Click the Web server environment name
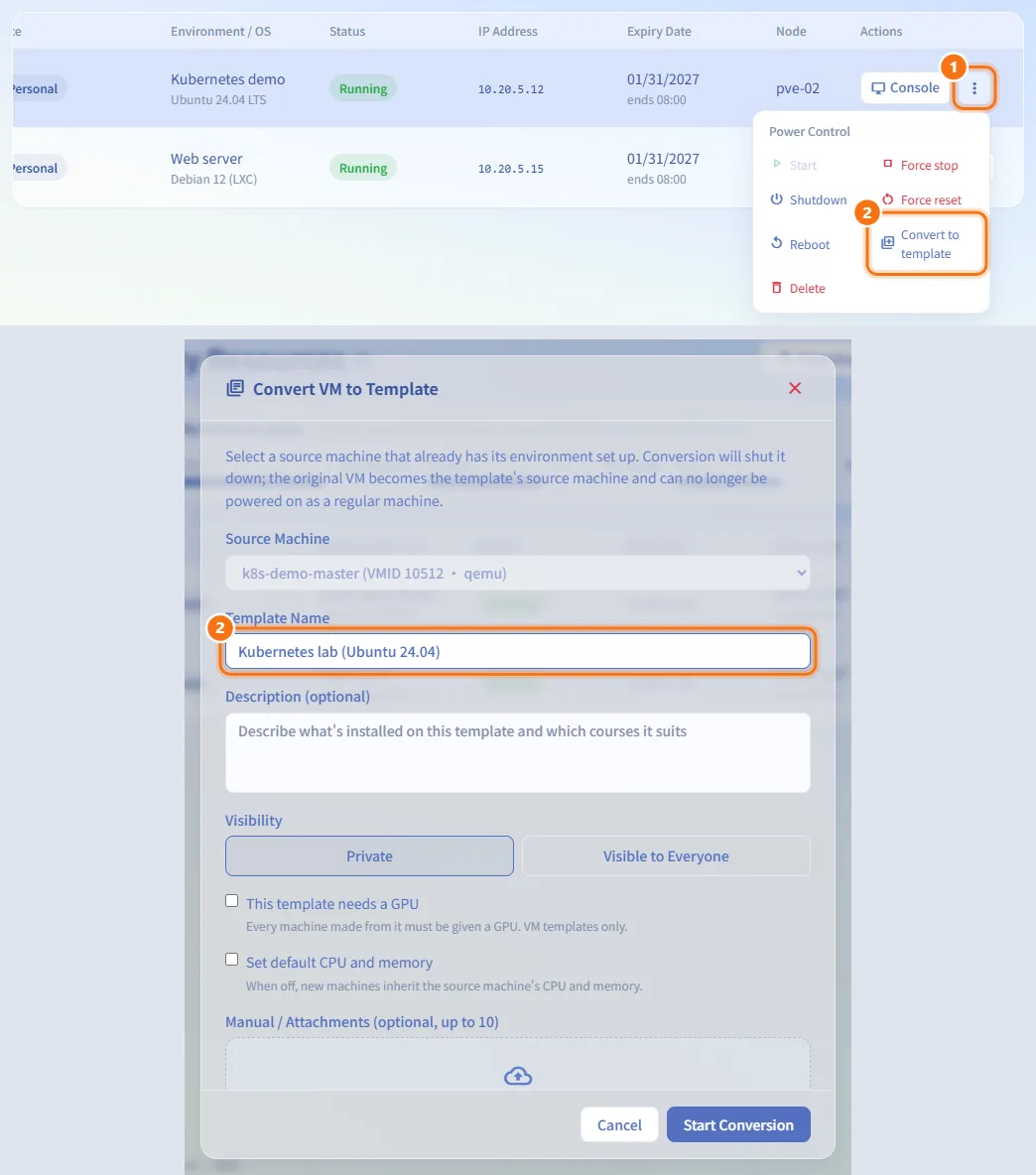The image size is (1036, 1175). pos(206,159)
